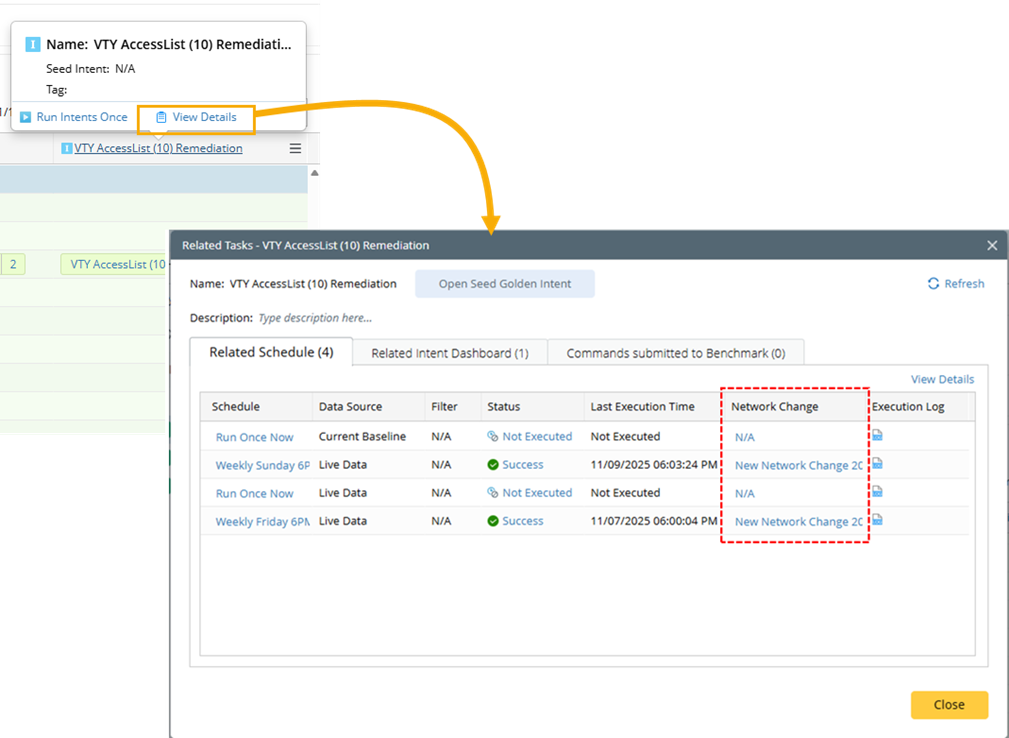Open the Weekly Friday 6PM schedule link

(263, 522)
